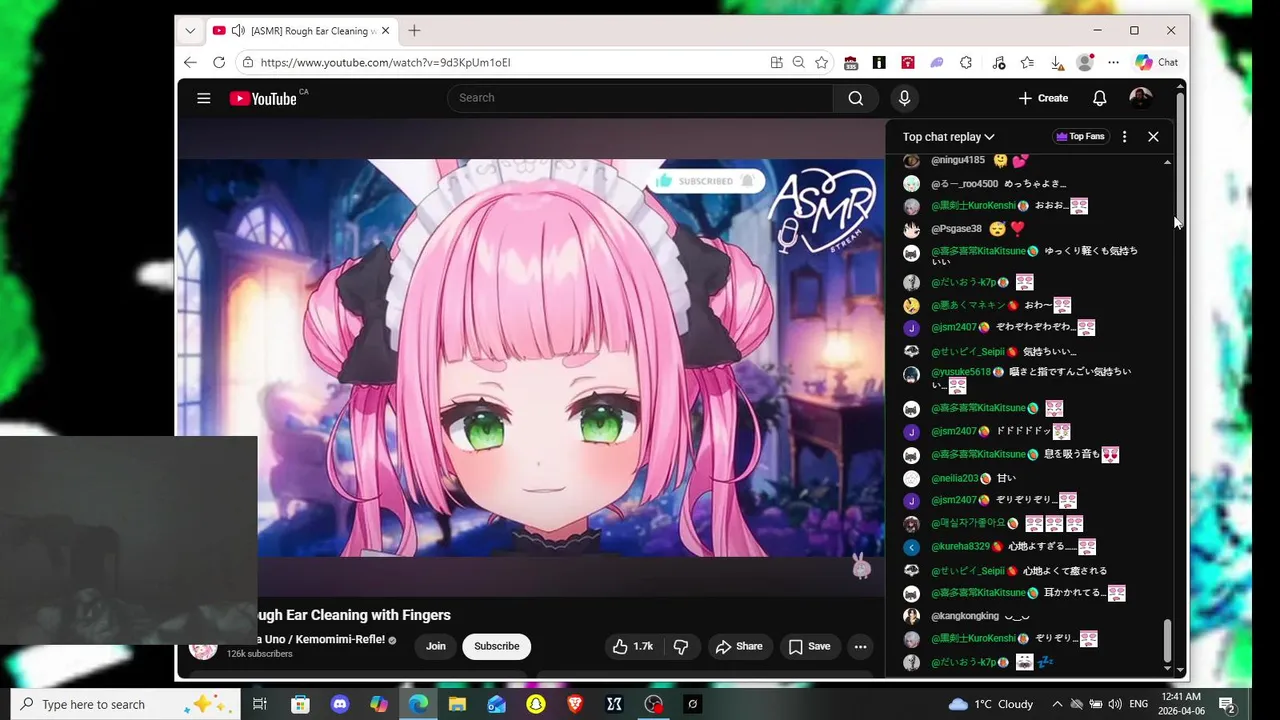1280x720 pixels.
Task: Click the YouTube search magnifier button
Action: click(x=856, y=98)
